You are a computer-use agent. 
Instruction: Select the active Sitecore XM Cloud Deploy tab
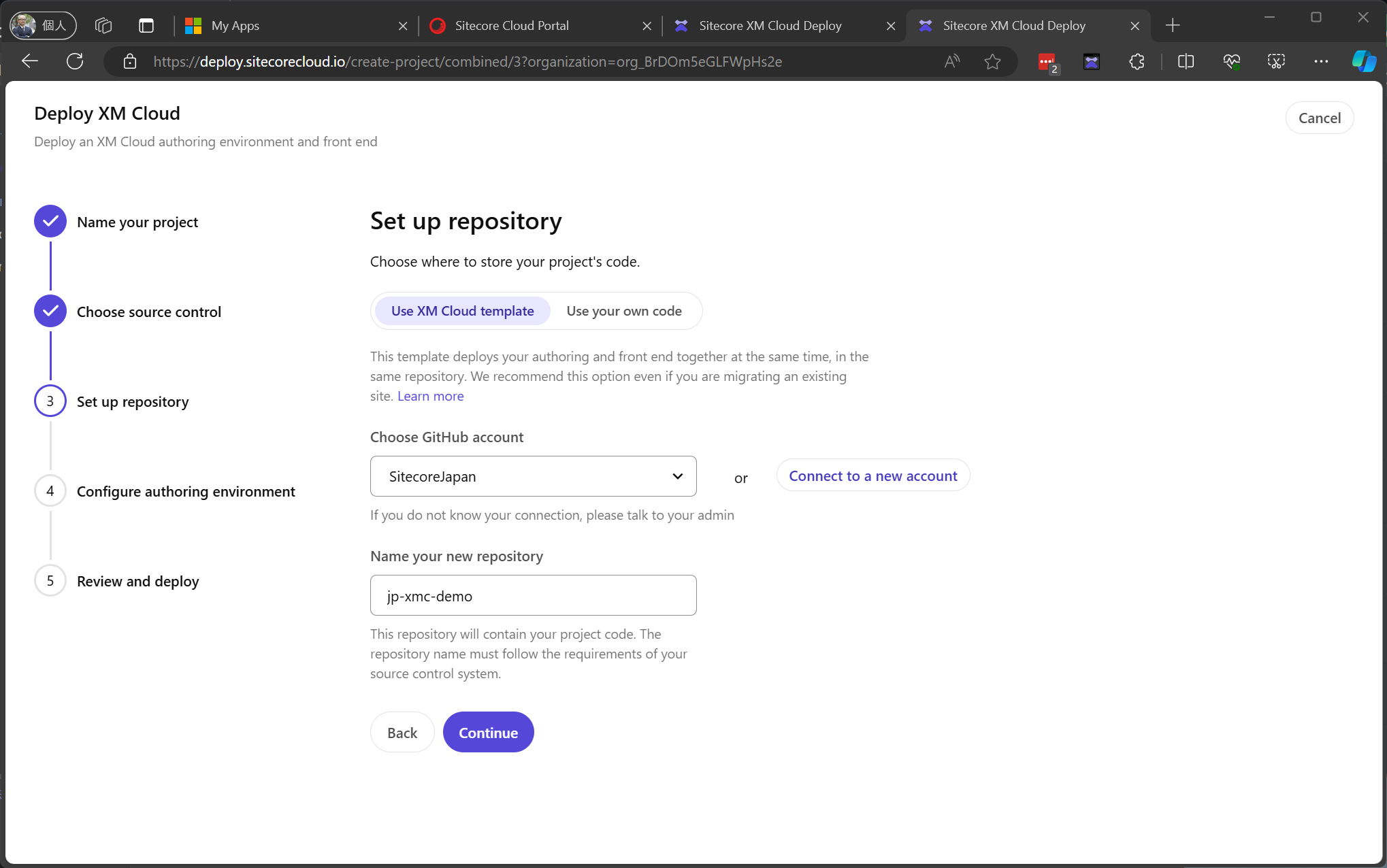click(1028, 26)
